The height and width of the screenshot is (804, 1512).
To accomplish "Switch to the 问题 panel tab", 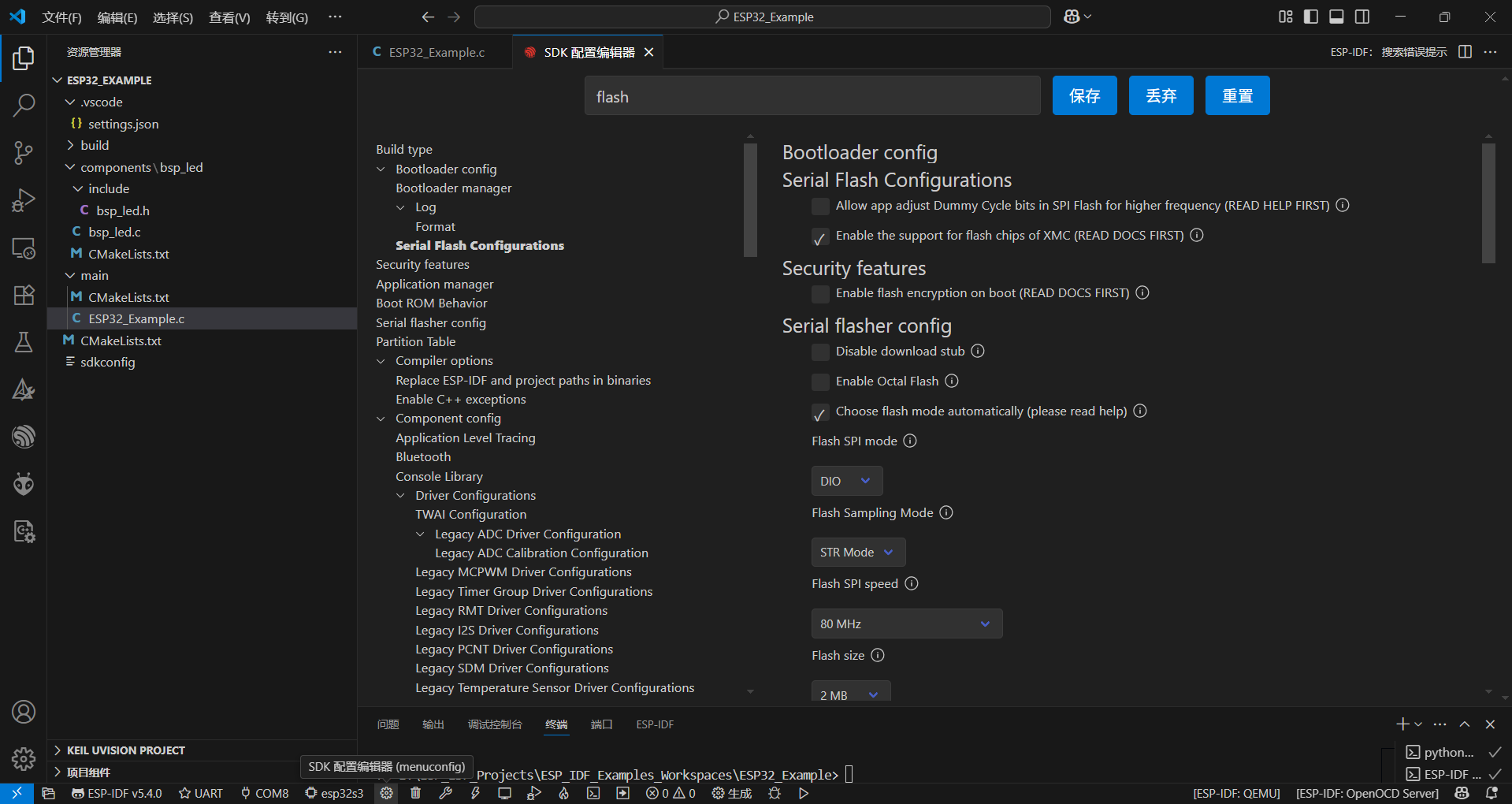I will (388, 724).
